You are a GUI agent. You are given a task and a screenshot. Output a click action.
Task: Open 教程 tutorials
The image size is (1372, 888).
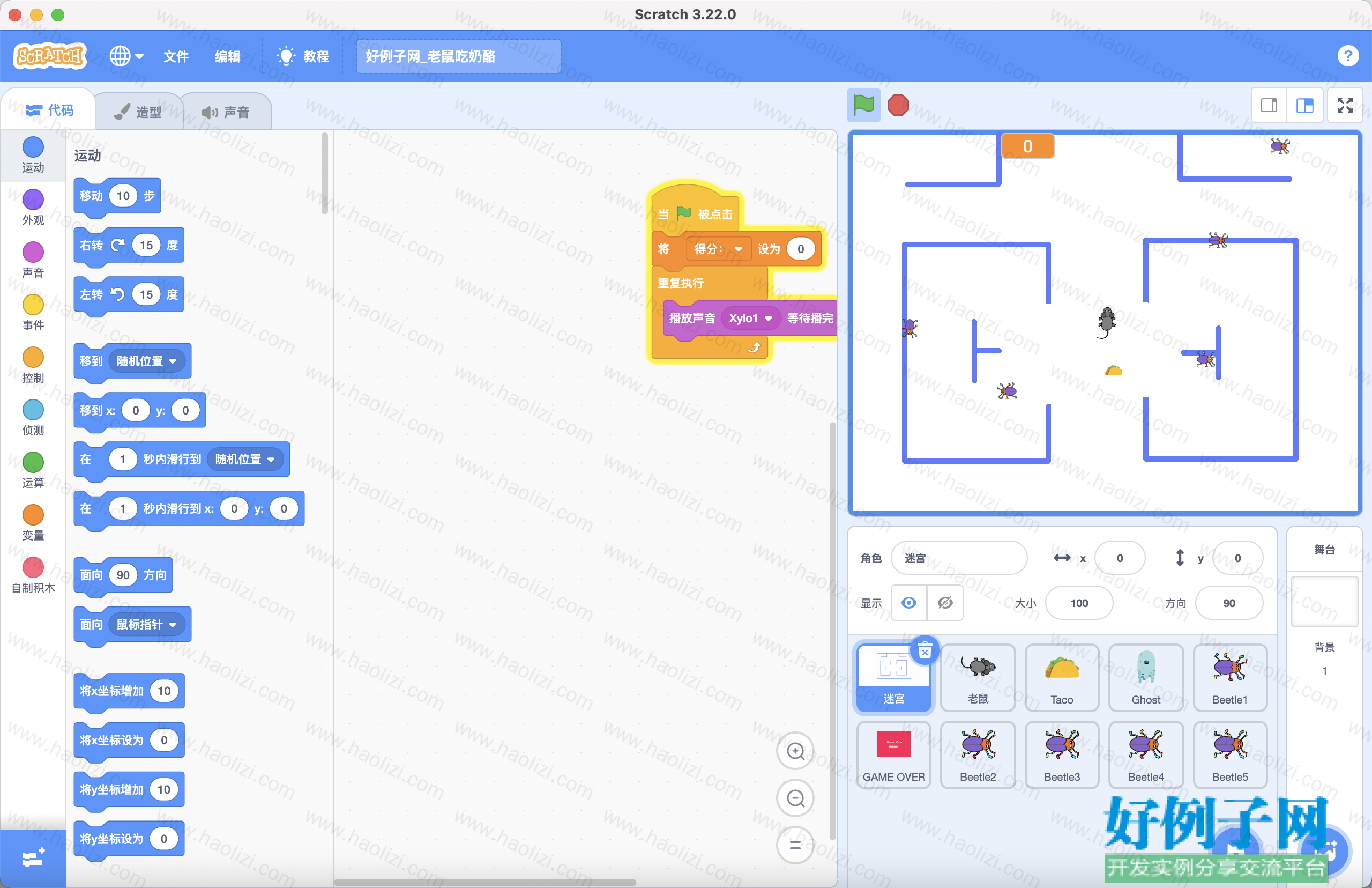coord(303,56)
